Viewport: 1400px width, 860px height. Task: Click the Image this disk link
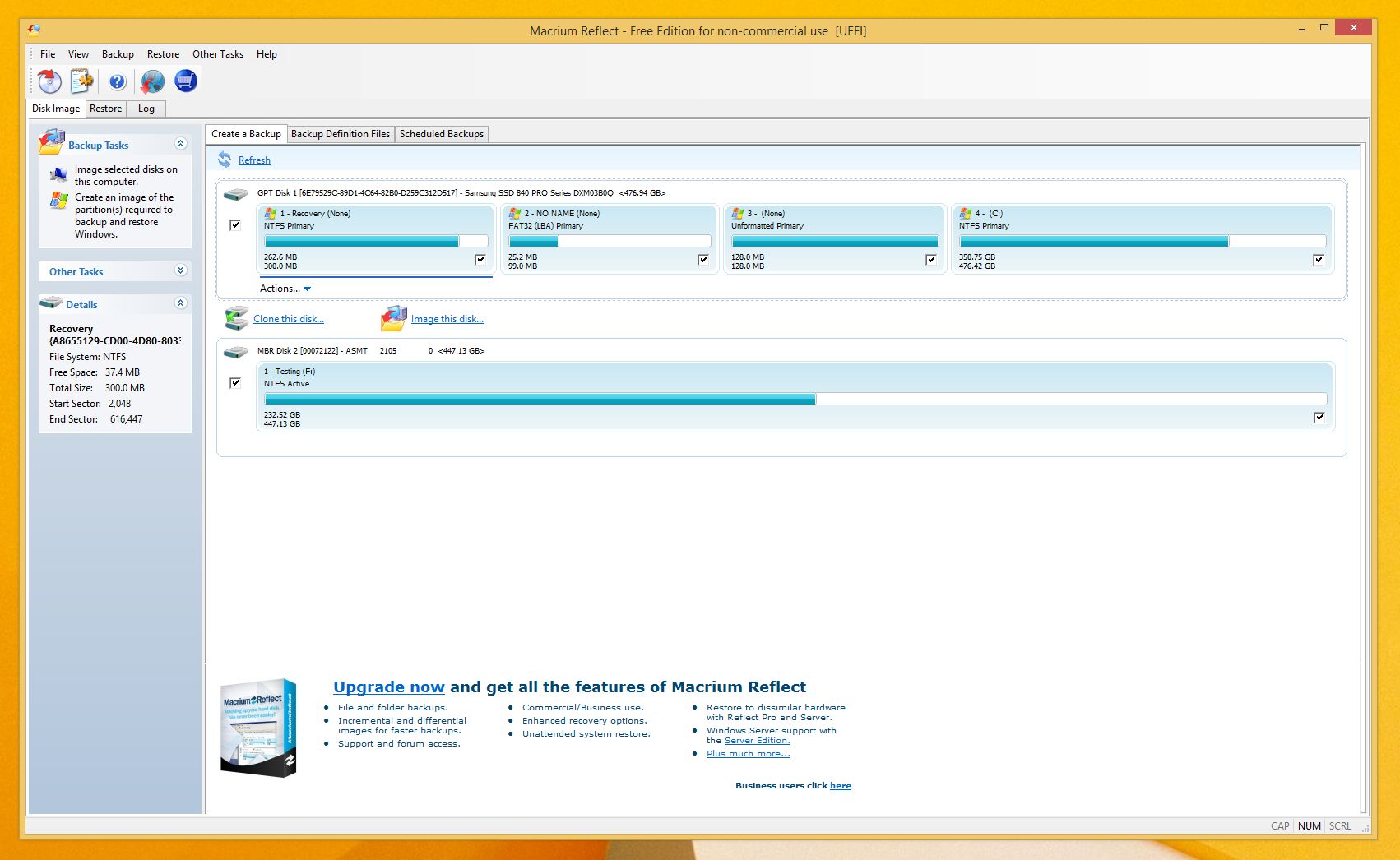(447, 319)
